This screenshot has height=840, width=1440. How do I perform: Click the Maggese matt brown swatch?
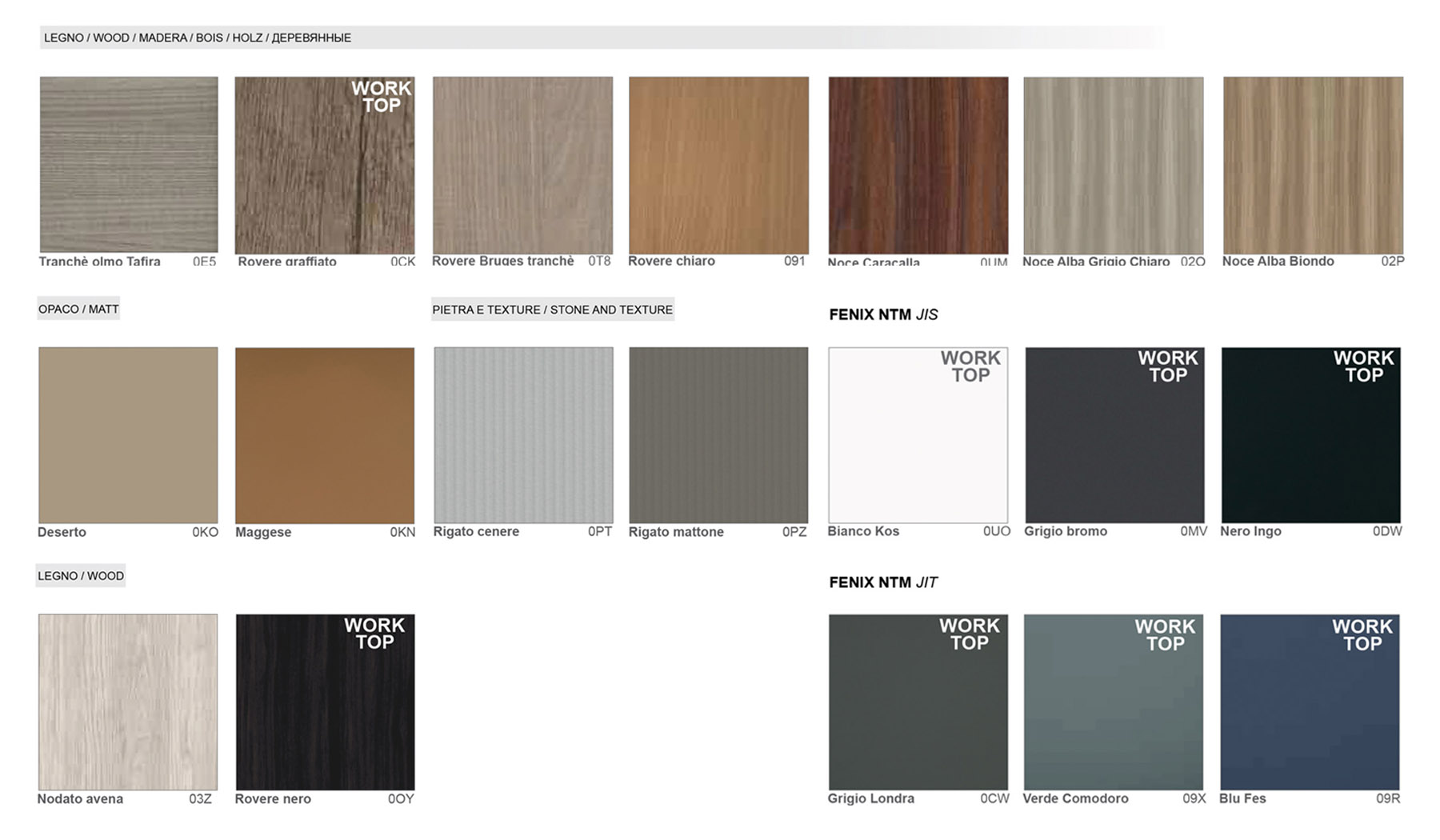(x=324, y=435)
